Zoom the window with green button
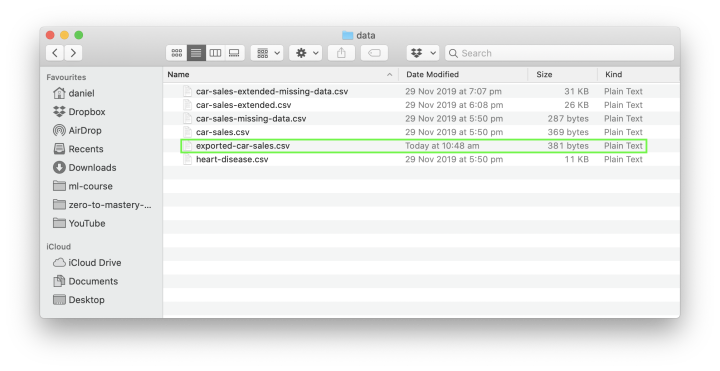720x371 pixels. point(79,35)
